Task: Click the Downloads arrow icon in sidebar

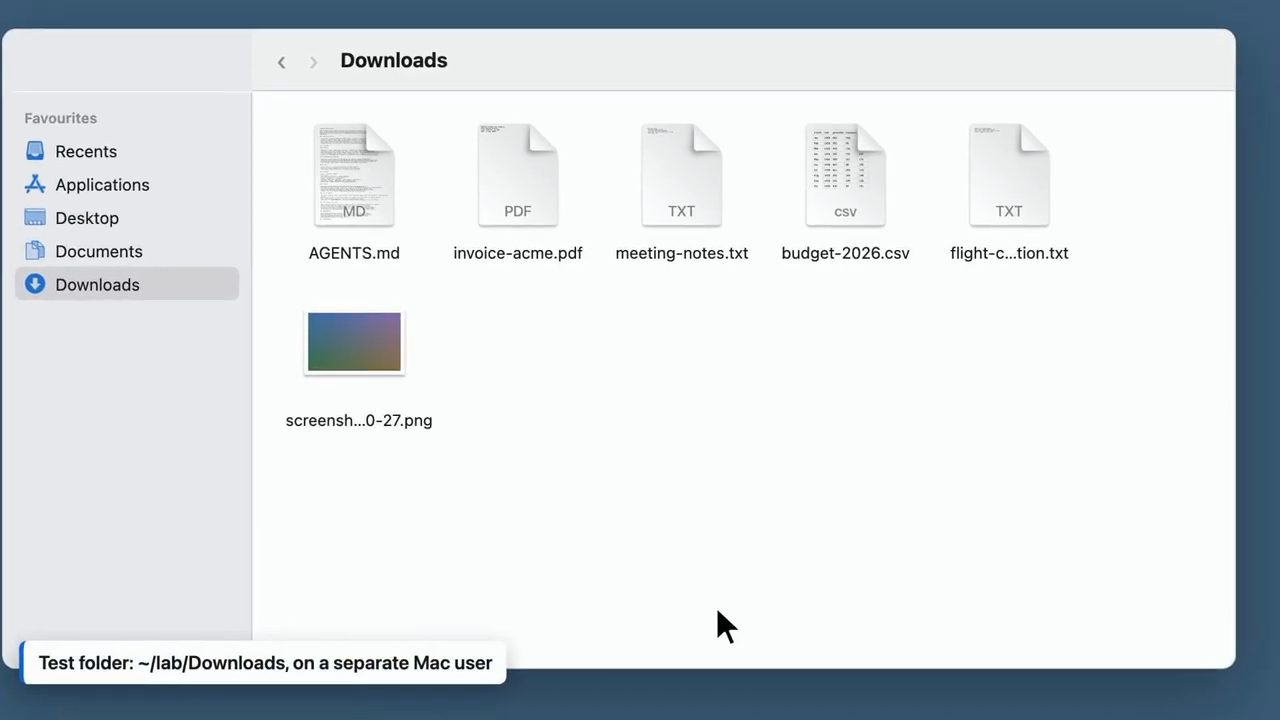Action: click(x=35, y=284)
